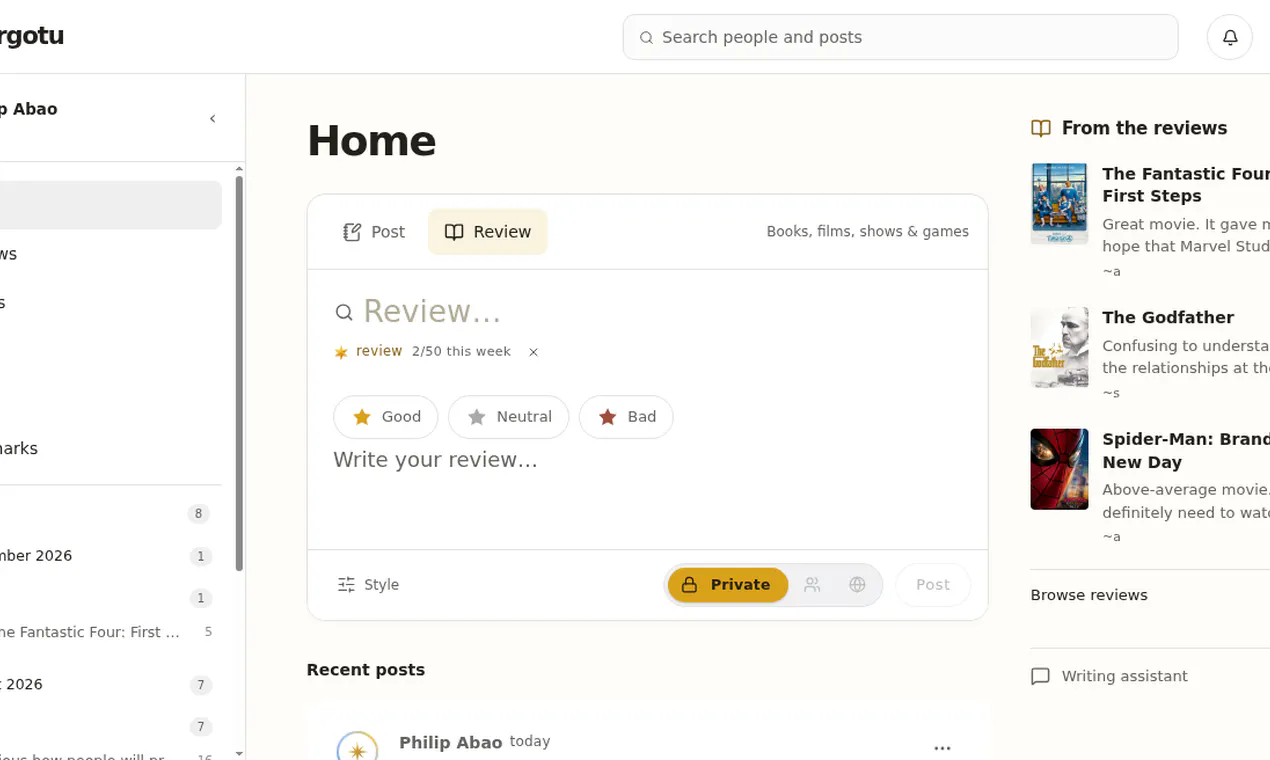Open Browse reviews link
This screenshot has height=760, width=1270.
(1089, 595)
